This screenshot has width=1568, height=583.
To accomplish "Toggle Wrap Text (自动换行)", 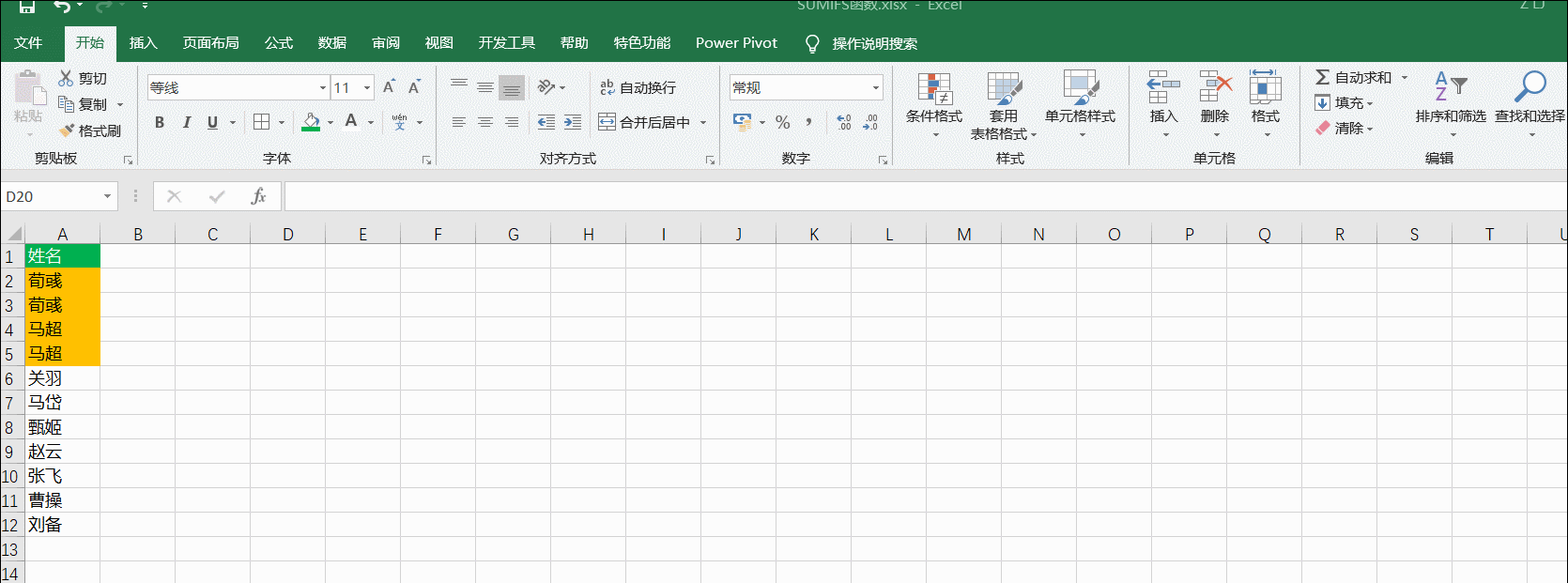I will click(638, 87).
